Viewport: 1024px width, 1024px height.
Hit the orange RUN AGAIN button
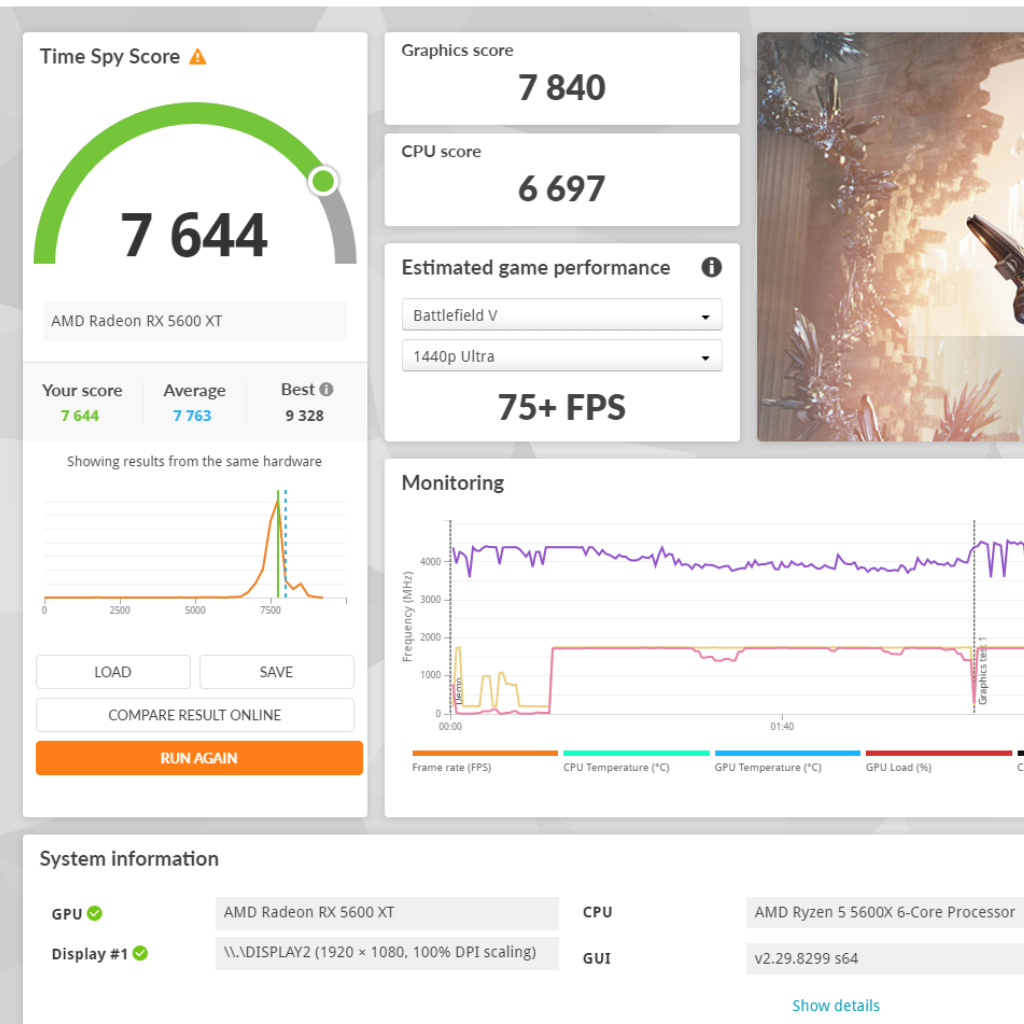[199, 758]
